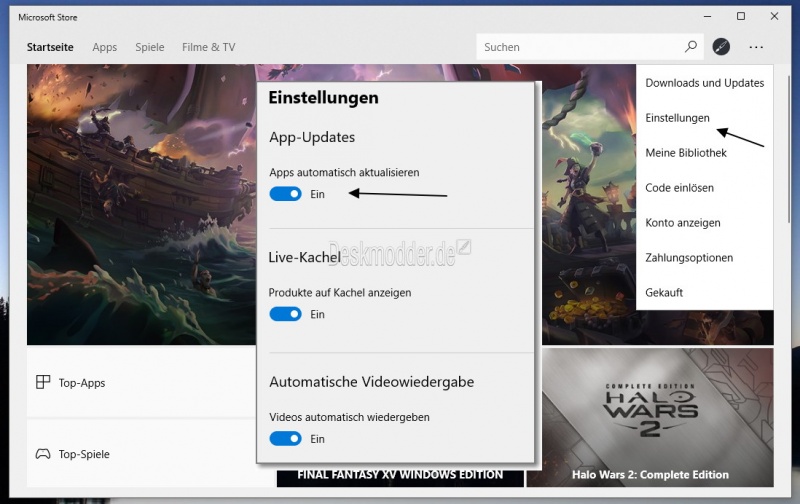The height and width of the screenshot is (504, 800).
Task: Open the Filme & TV tab
Action: click(x=209, y=47)
